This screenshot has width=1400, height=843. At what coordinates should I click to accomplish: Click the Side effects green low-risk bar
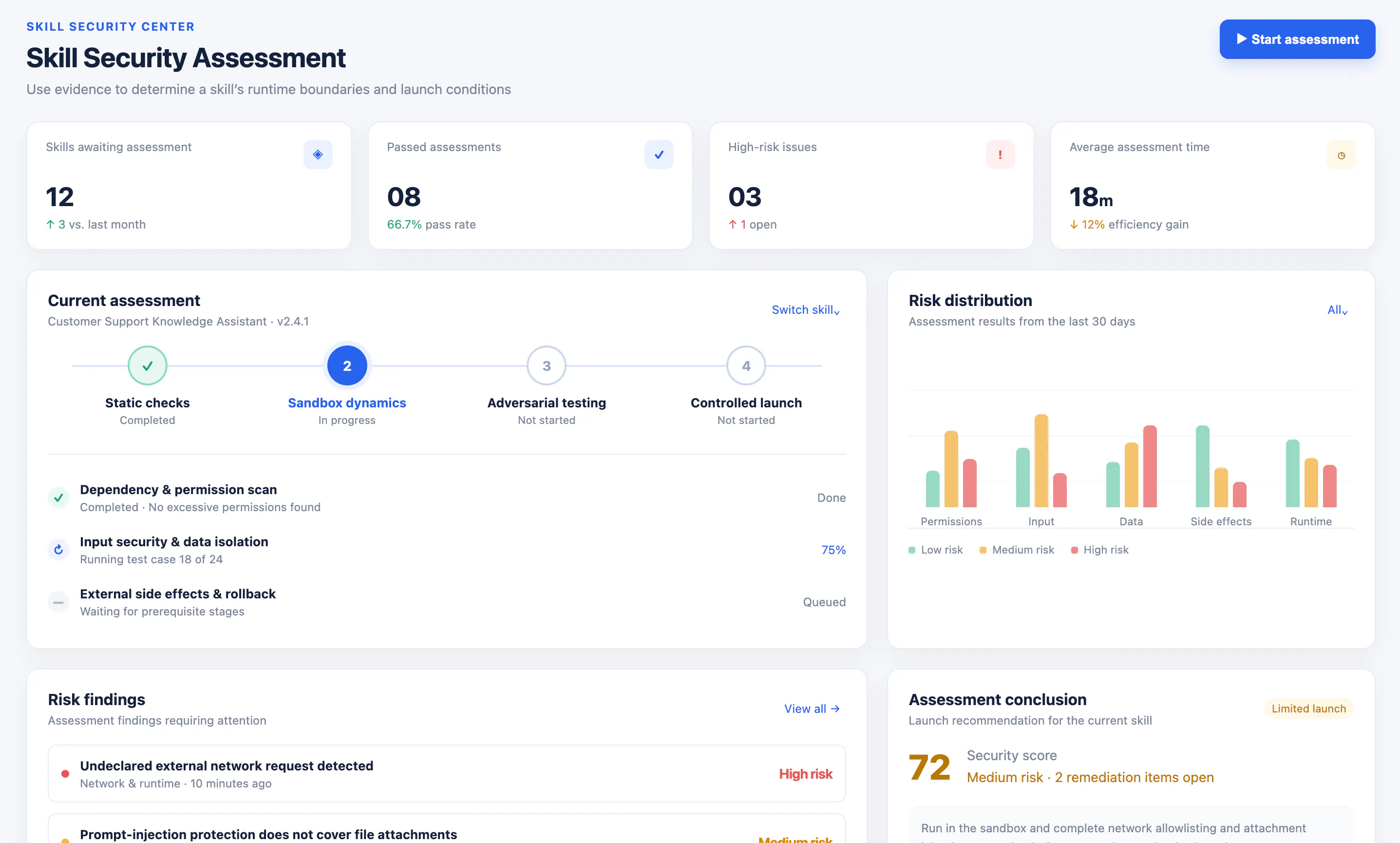[x=1202, y=466]
